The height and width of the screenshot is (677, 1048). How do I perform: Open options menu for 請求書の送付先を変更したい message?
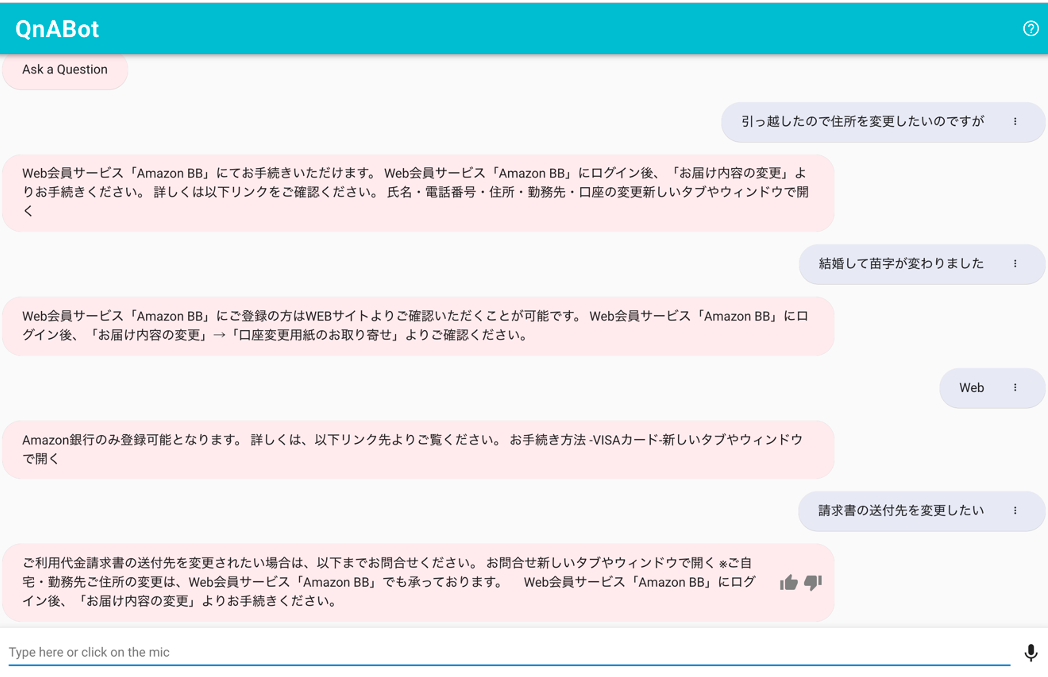[1015, 511]
